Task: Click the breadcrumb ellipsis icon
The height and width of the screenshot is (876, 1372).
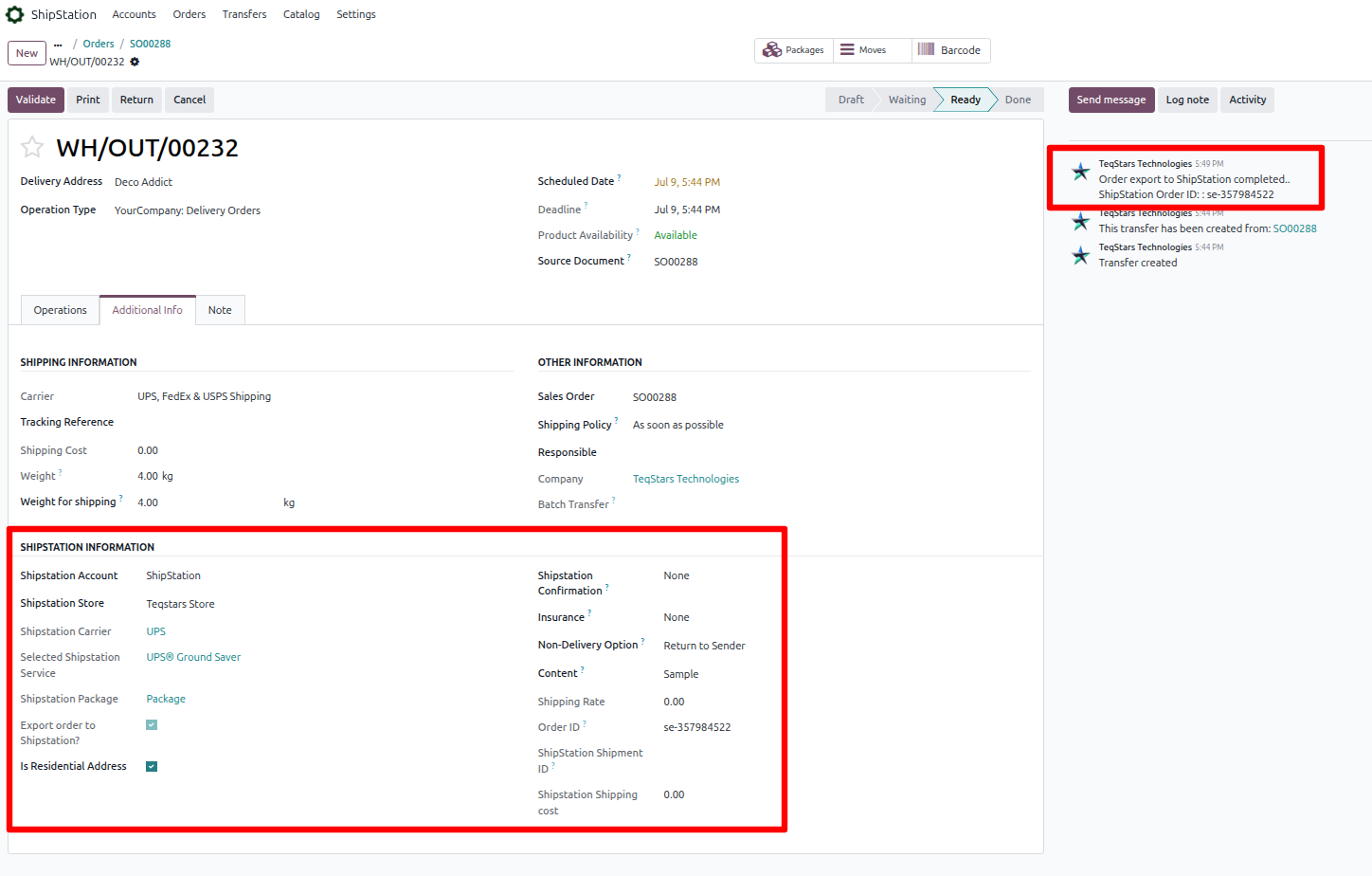Action: pyautogui.click(x=58, y=45)
